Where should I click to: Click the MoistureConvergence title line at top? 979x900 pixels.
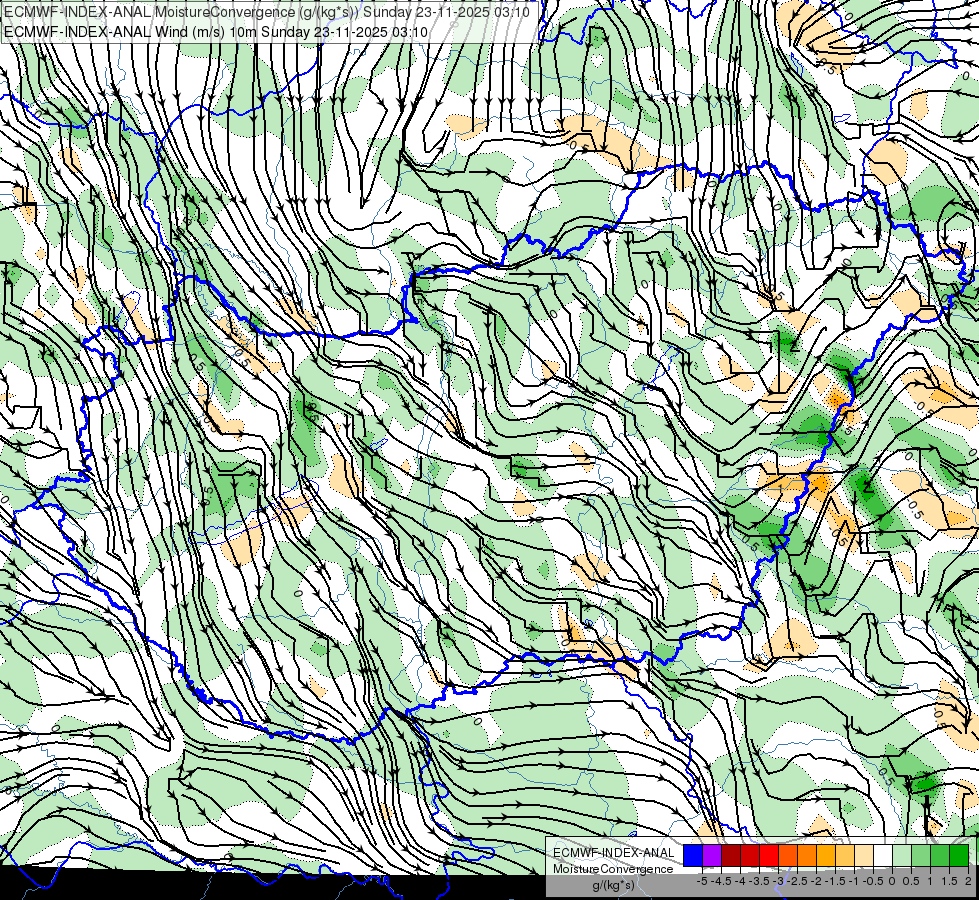[267, 12]
